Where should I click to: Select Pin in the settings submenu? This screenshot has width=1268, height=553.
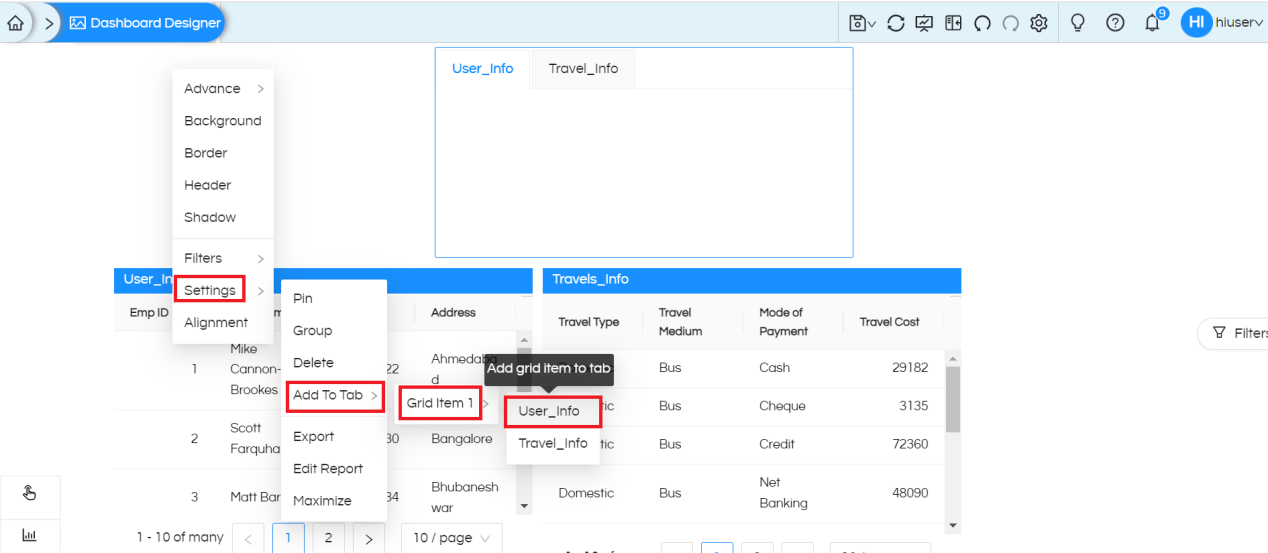click(333, 298)
